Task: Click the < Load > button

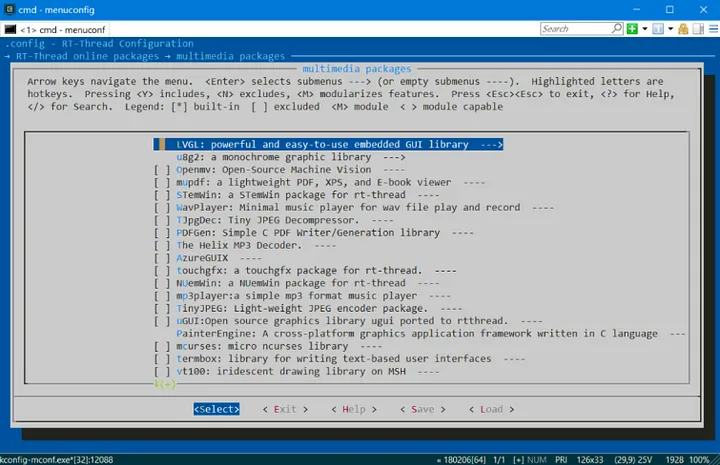Action: (492, 409)
